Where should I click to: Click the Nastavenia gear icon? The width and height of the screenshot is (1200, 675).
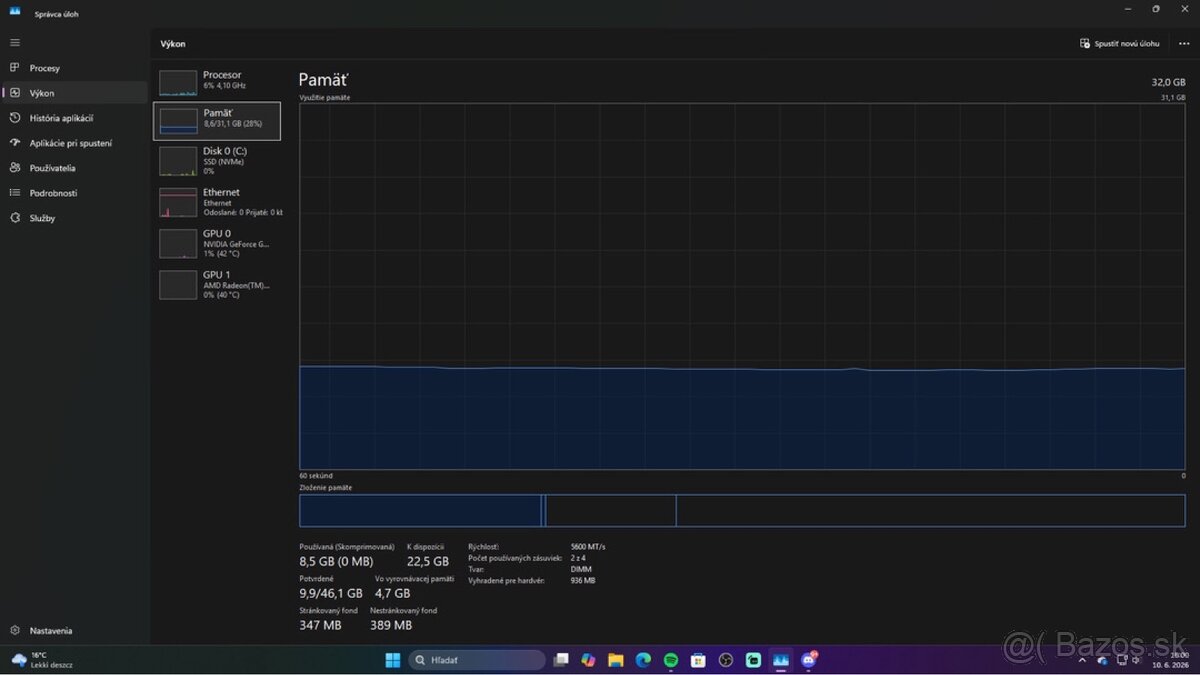15,631
